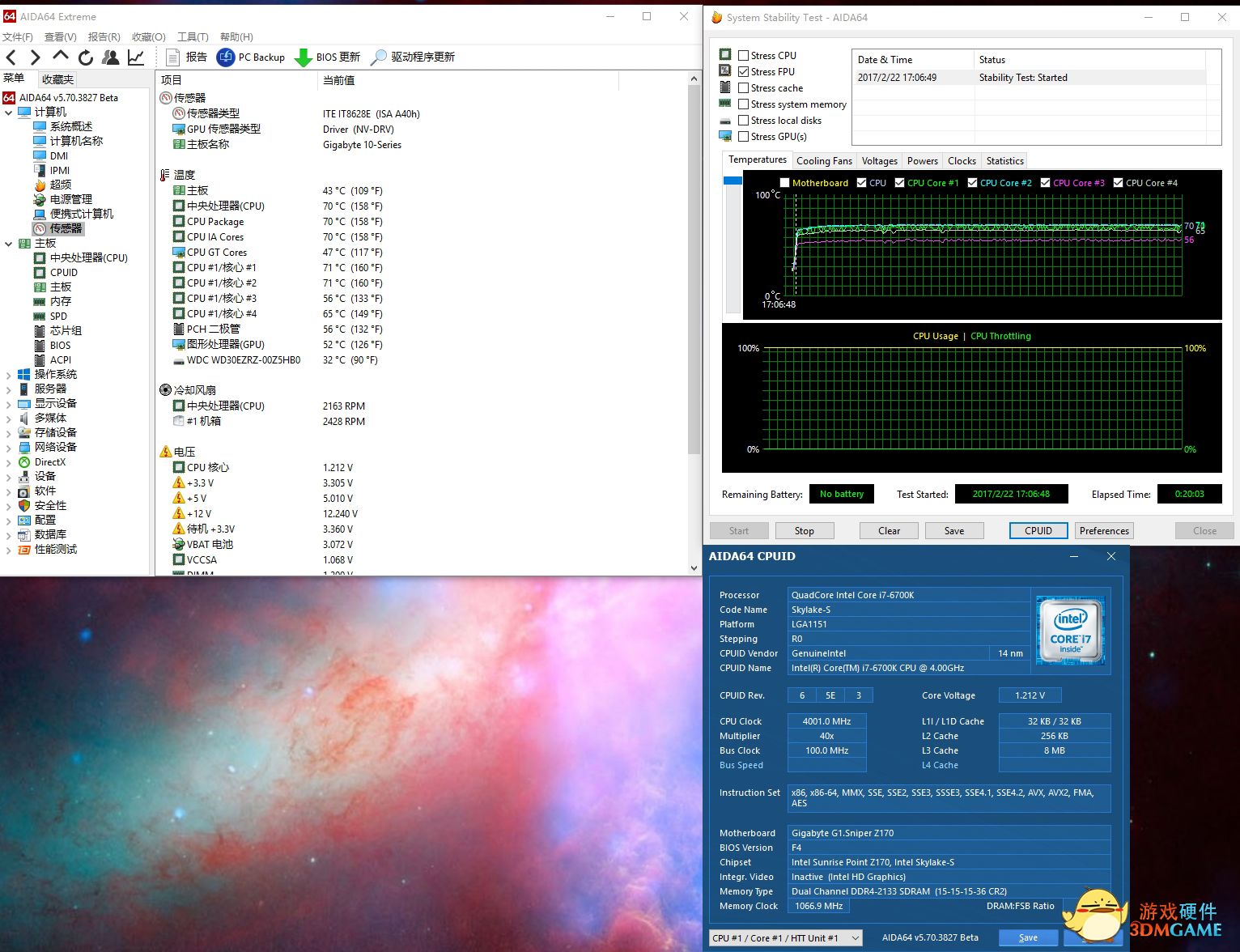The image size is (1240, 952).
Task: Click the forward navigation arrow in AIDA64 toolbar
Action: coord(35,57)
